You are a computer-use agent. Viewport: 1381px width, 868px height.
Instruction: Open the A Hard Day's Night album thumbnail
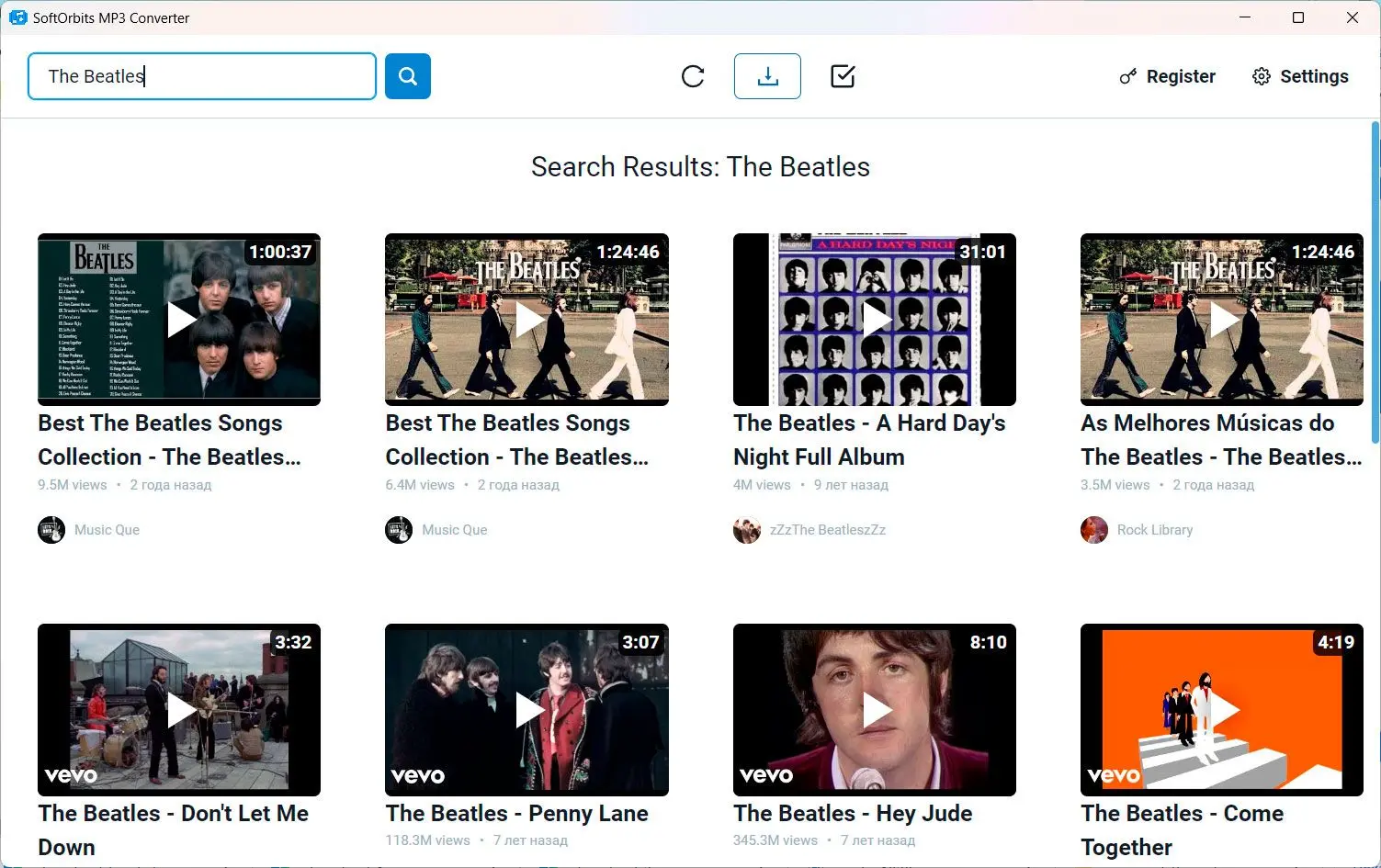(x=874, y=320)
